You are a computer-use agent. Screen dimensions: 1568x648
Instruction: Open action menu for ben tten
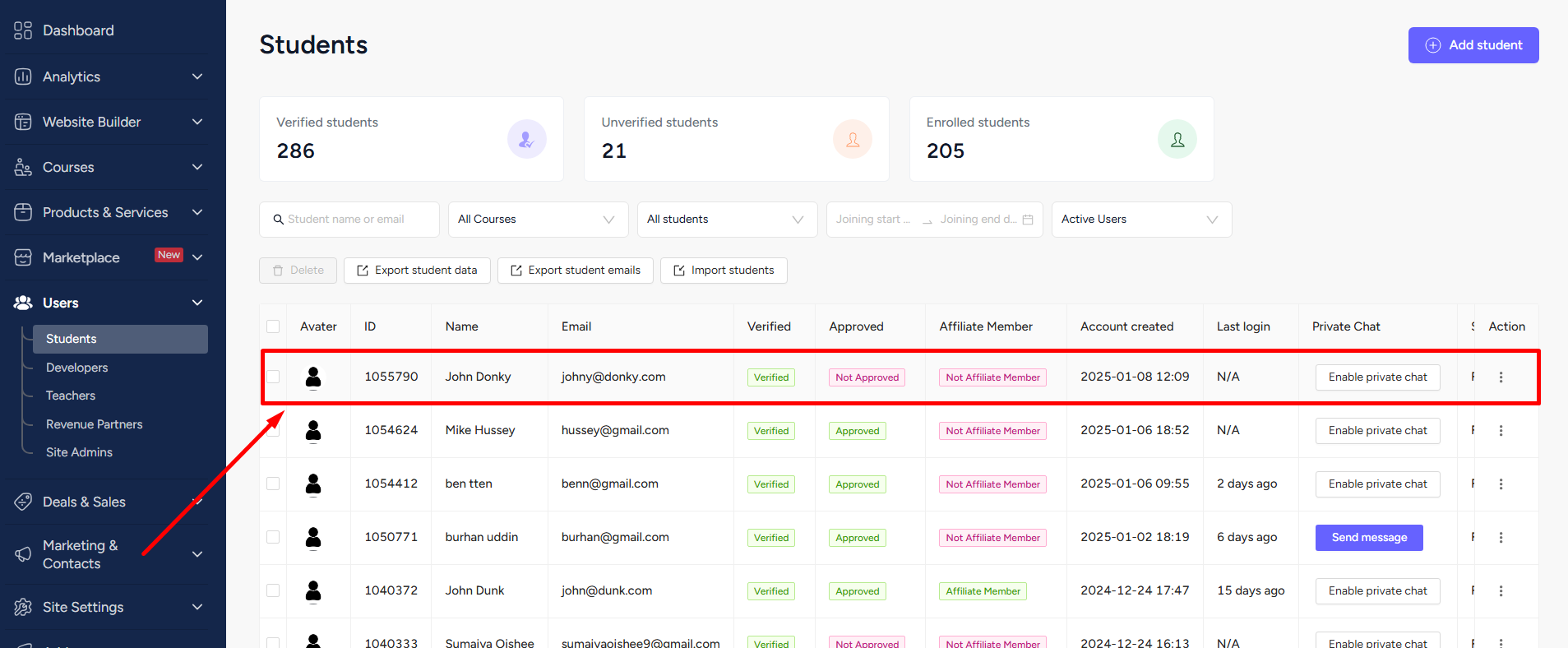point(1501,484)
